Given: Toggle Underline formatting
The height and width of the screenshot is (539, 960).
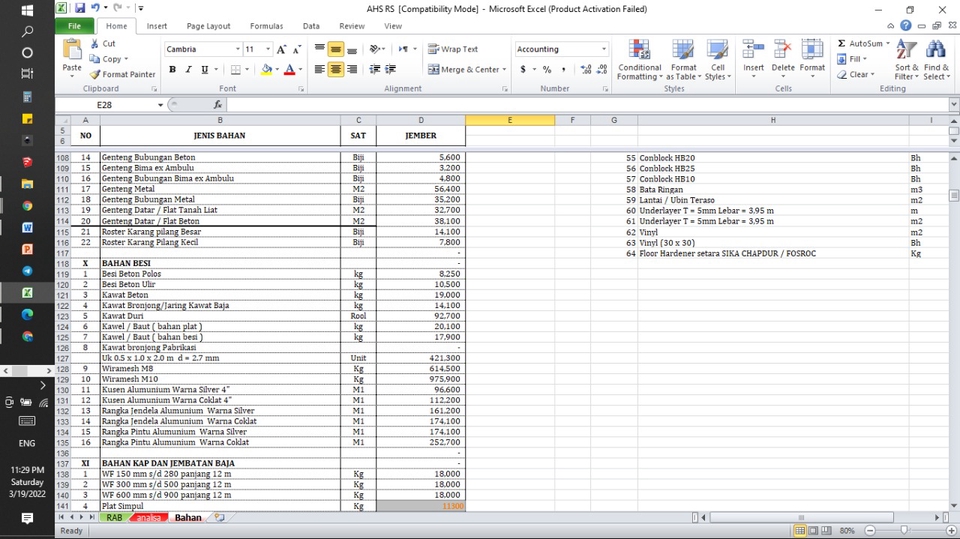Looking at the screenshot, I should (x=204, y=70).
